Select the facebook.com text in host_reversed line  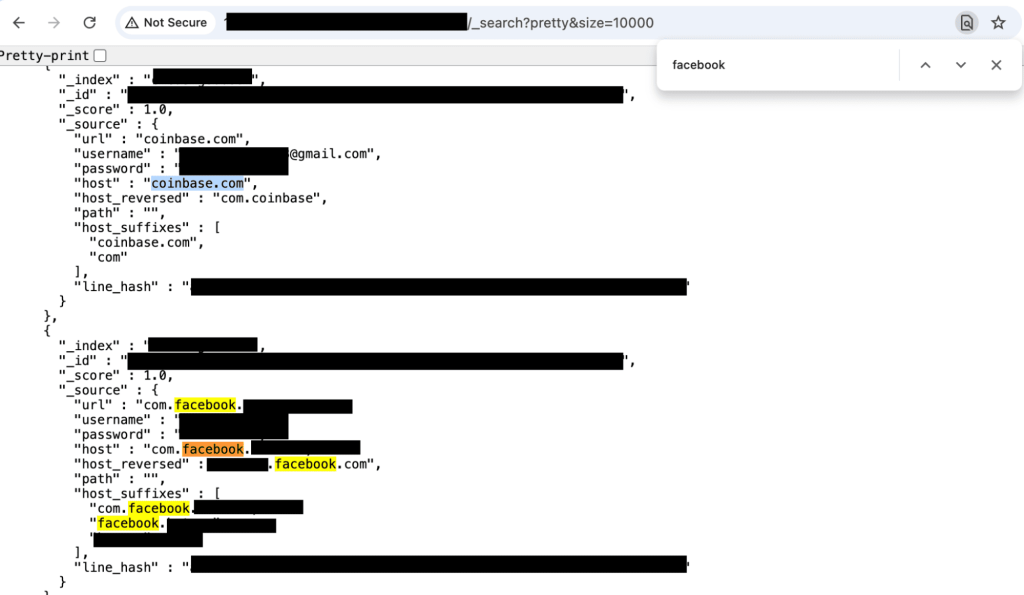pyautogui.click(x=303, y=463)
